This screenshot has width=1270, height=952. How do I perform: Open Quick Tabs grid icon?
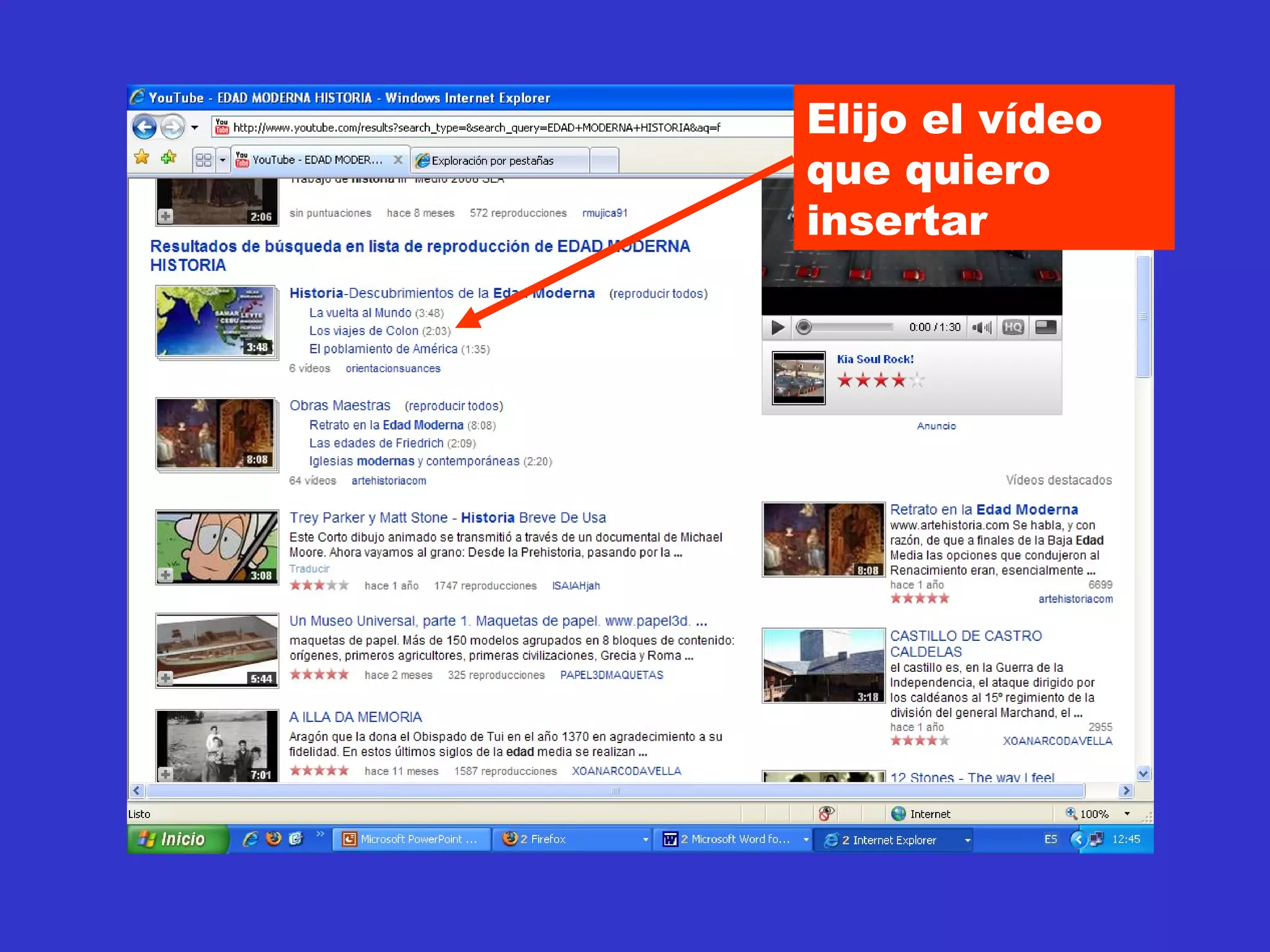[203, 161]
